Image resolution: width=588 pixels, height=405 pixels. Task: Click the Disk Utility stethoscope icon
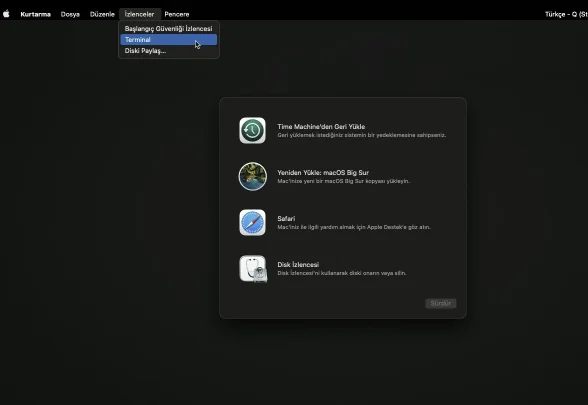click(253, 269)
